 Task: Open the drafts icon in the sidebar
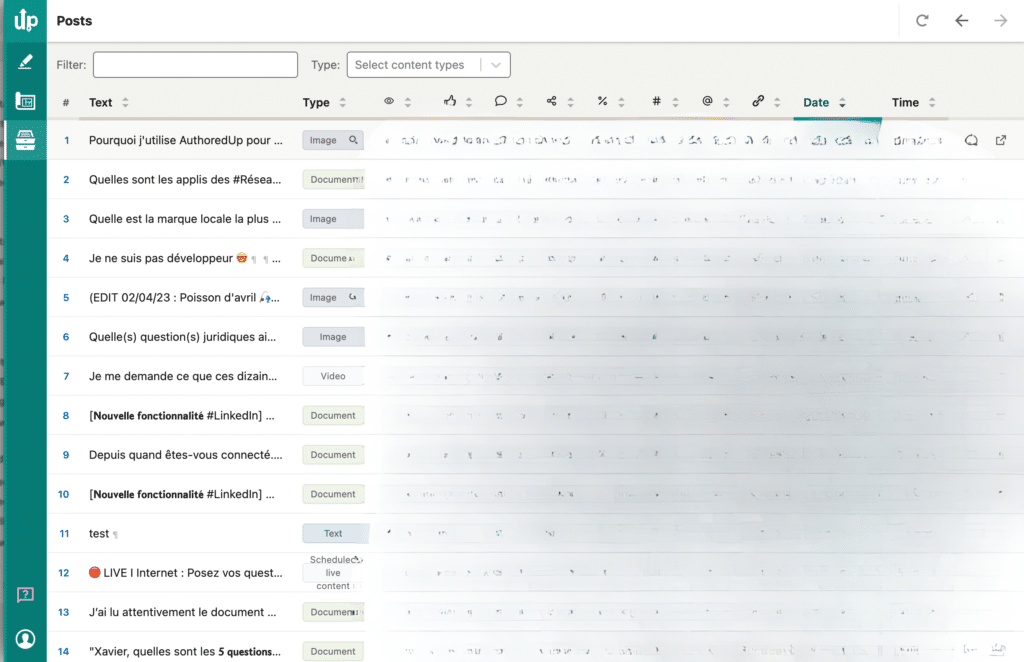tap(25, 101)
